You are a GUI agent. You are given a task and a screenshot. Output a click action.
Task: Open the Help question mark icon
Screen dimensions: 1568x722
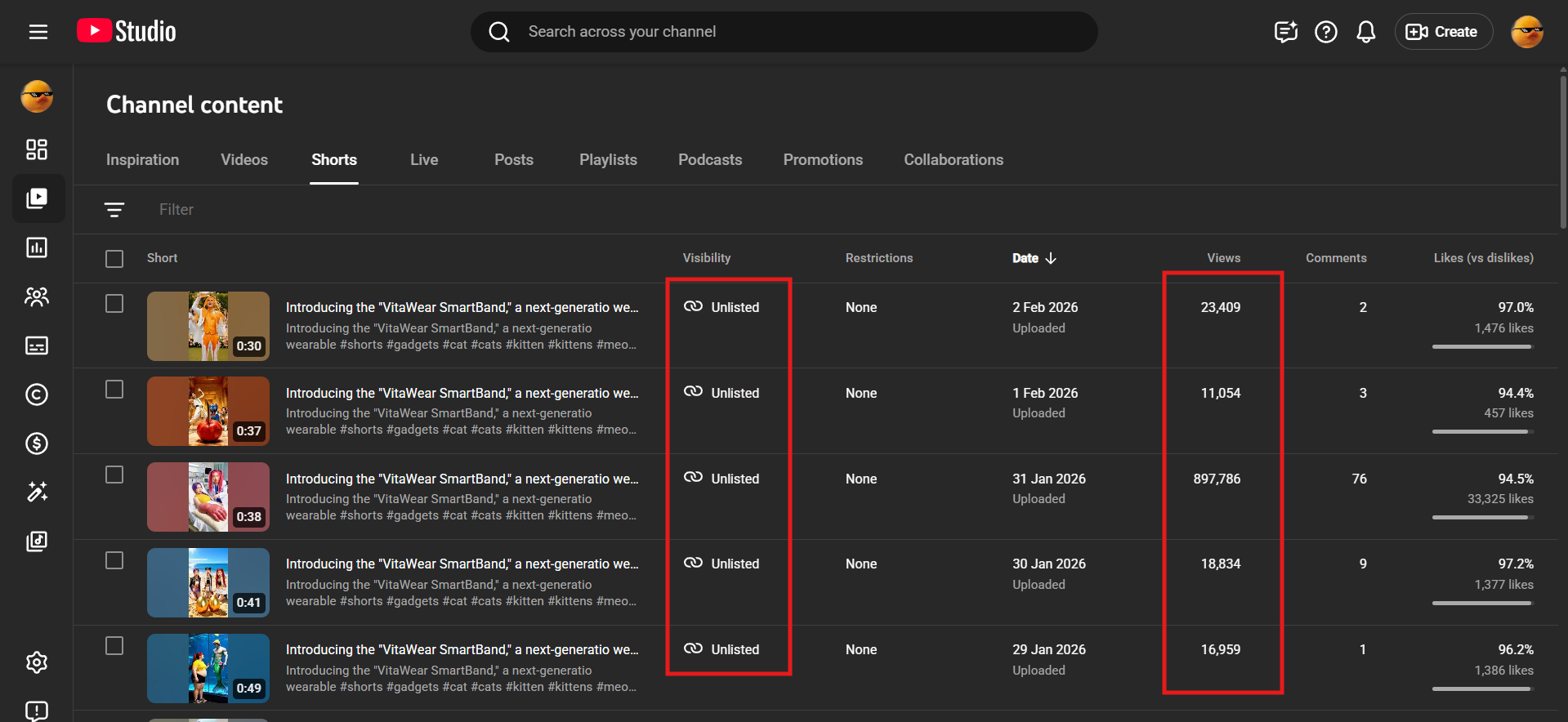(x=1325, y=32)
